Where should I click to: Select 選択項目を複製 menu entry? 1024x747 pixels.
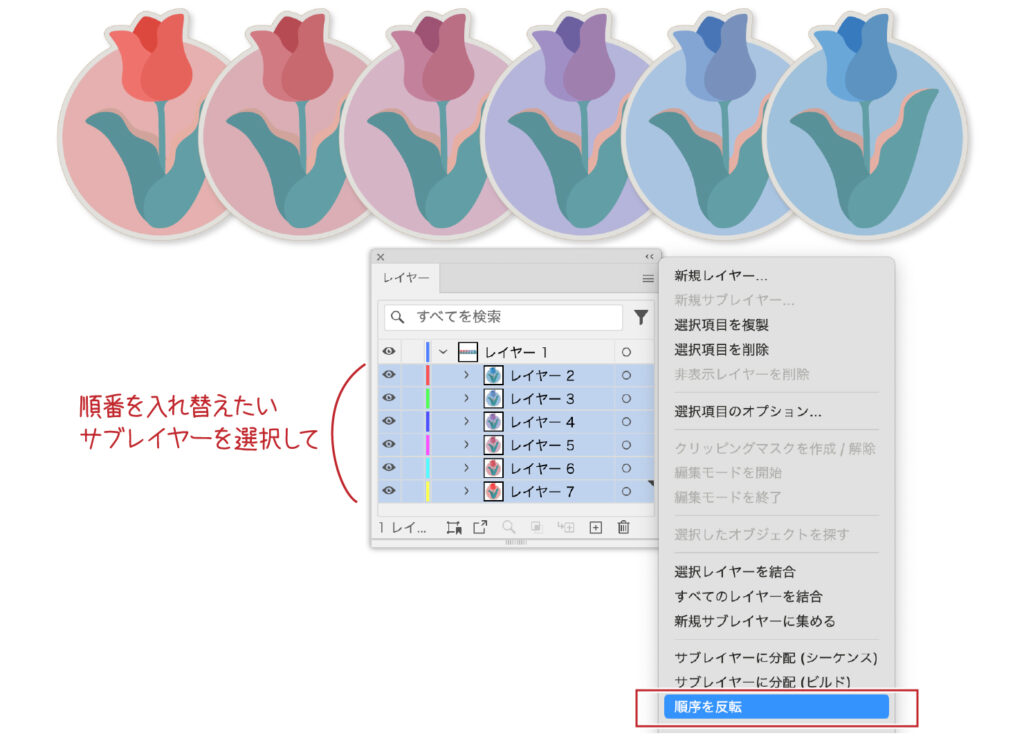tap(721, 325)
